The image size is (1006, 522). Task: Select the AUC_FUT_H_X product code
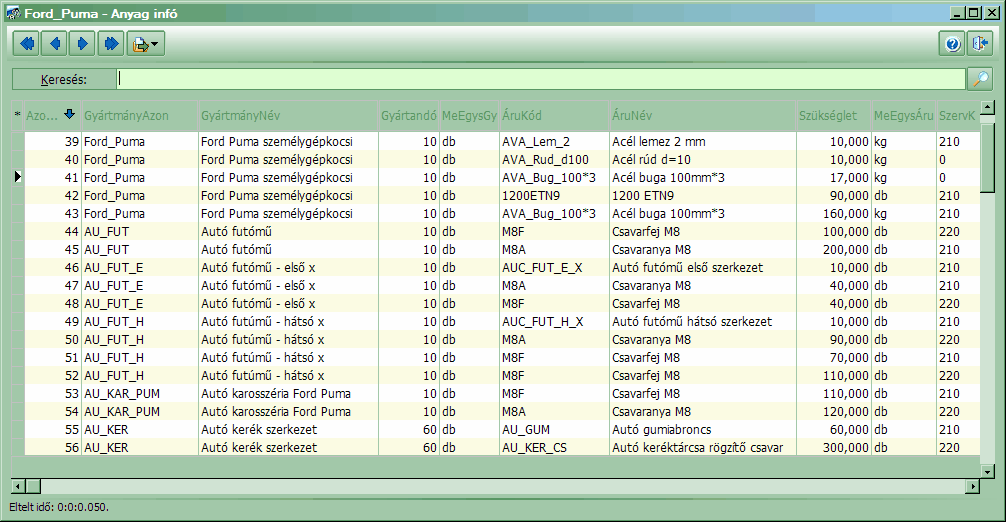coord(554,321)
